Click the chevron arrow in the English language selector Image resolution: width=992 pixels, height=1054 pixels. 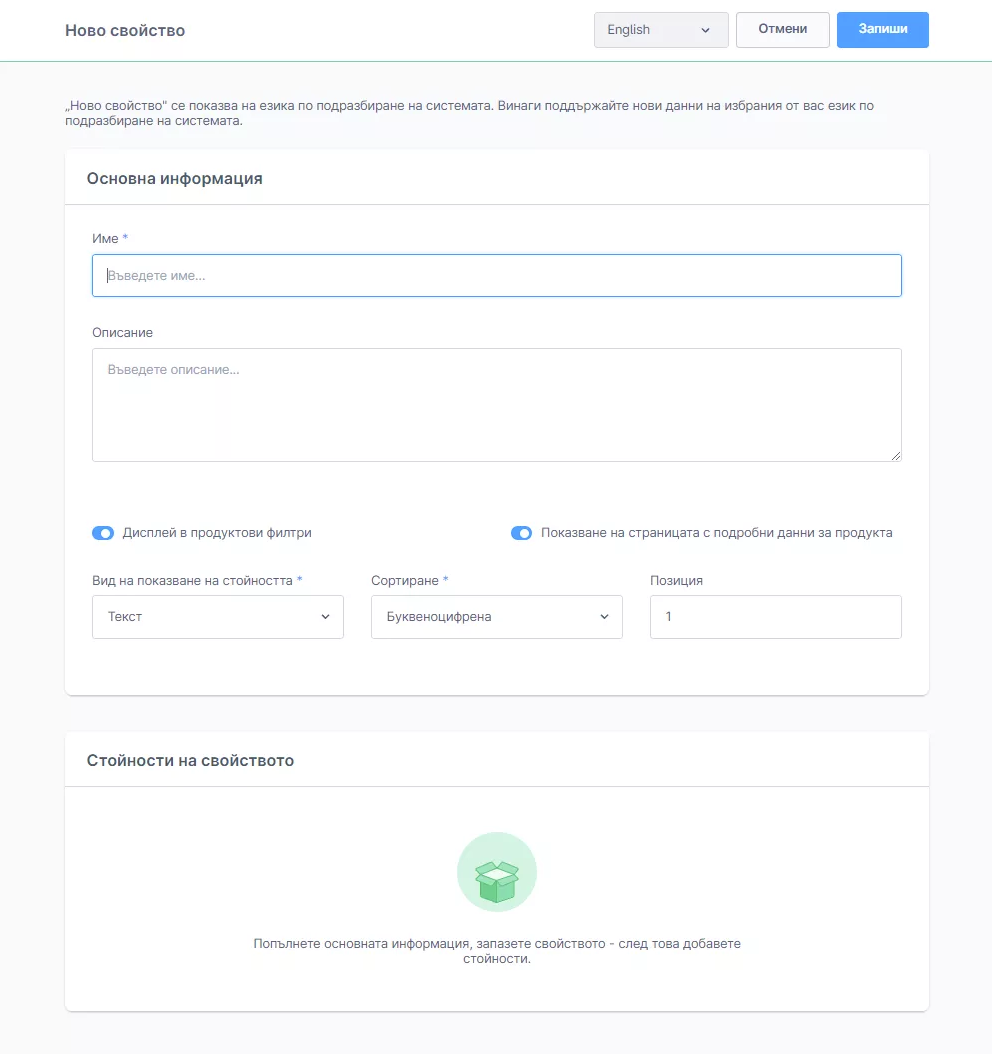click(x=705, y=30)
